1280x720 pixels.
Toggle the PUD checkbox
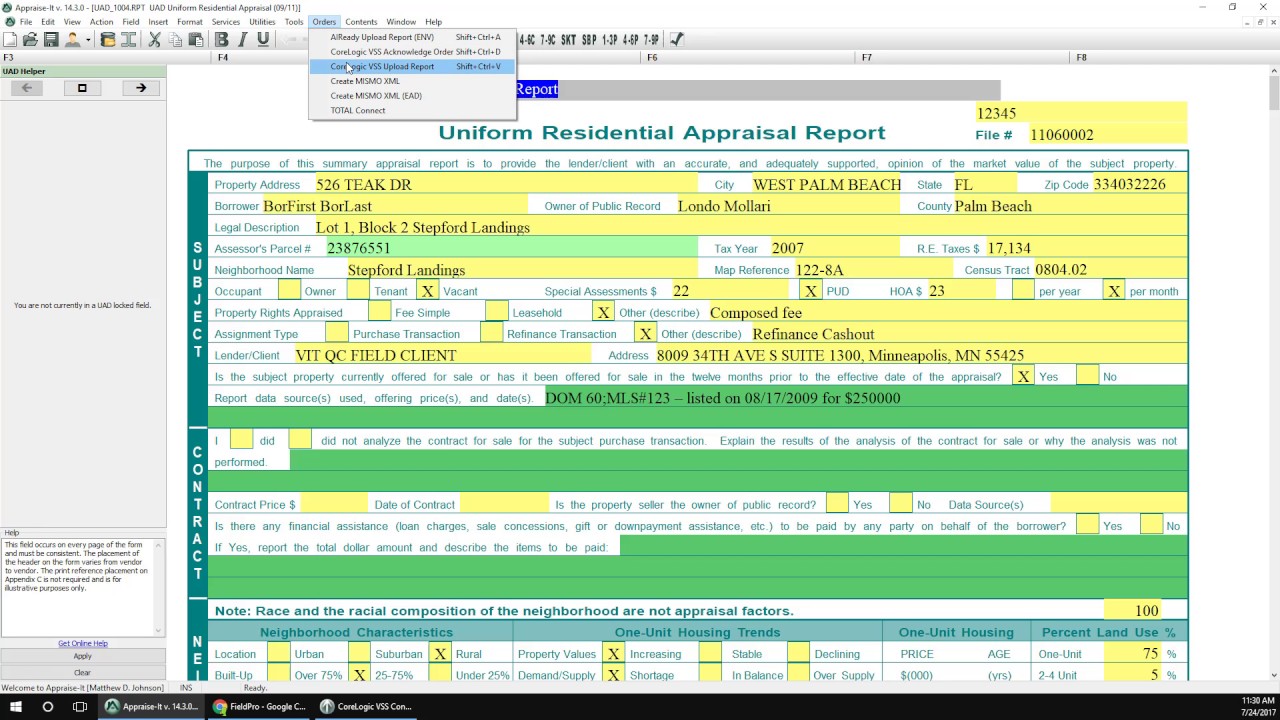tap(811, 291)
